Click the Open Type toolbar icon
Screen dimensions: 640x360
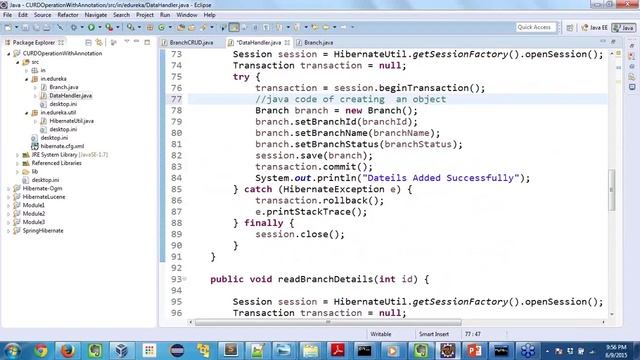point(181,27)
